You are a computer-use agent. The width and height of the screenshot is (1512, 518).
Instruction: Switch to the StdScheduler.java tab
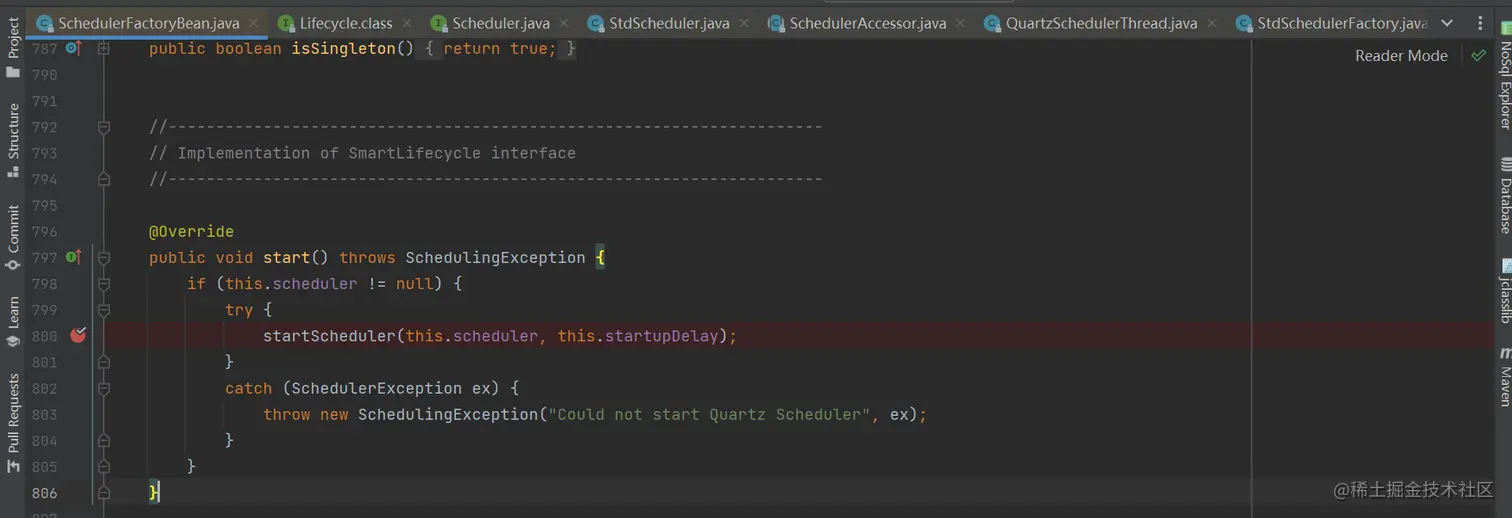[x=669, y=23]
